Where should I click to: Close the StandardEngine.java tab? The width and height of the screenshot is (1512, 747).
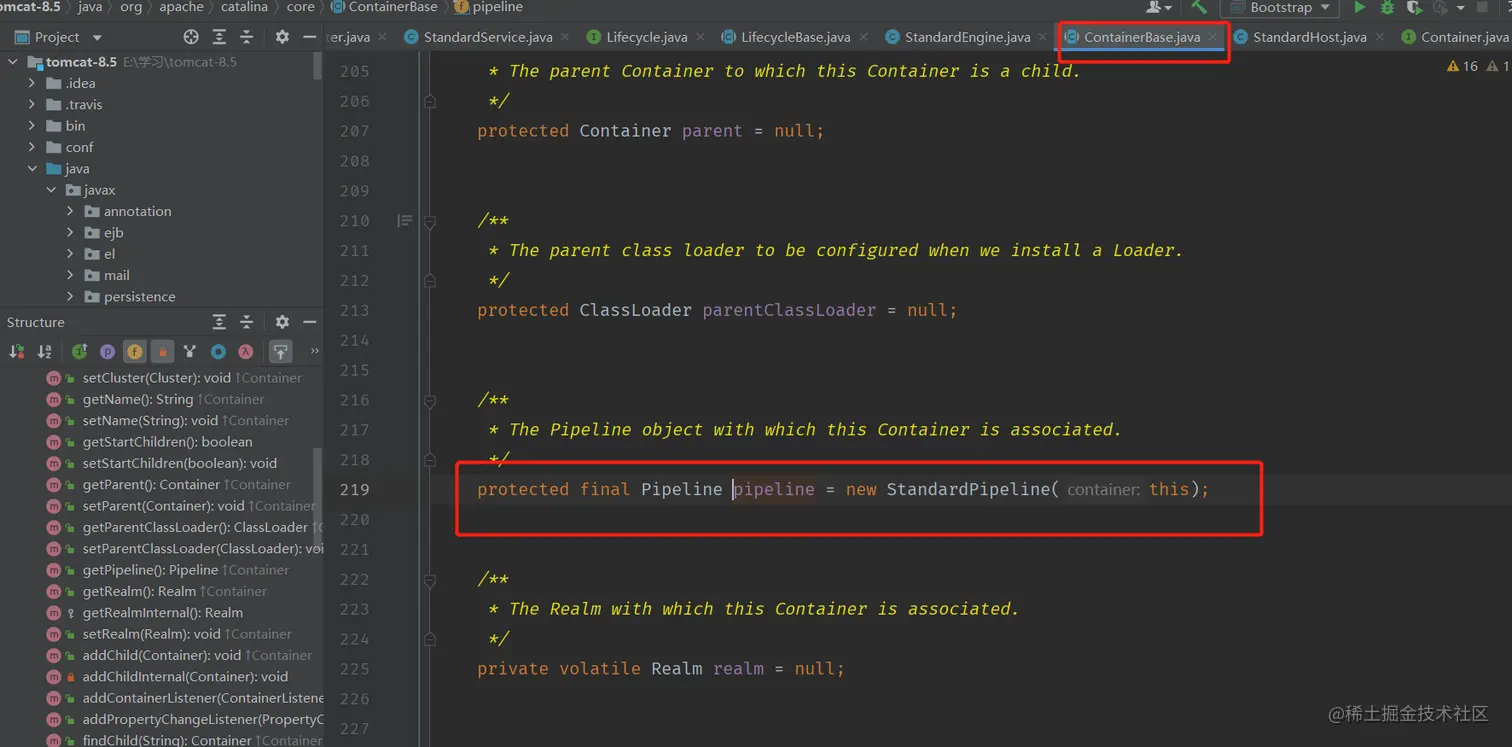click(1042, 37)
